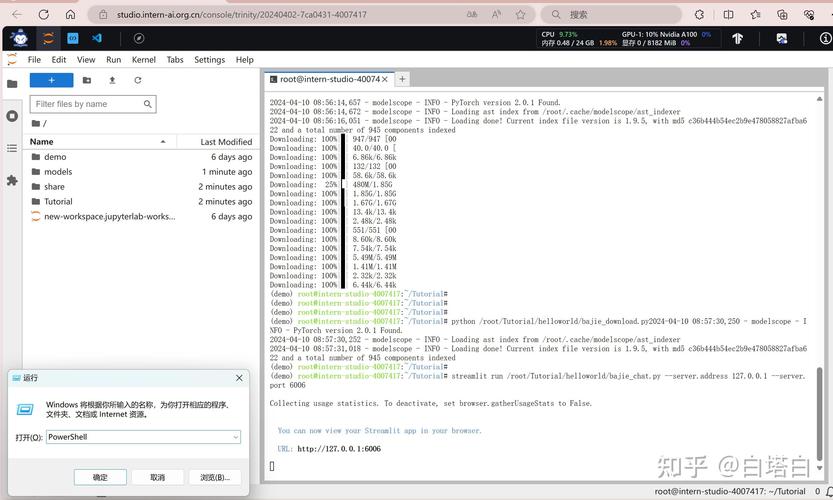This screenshot has width=833, height=500.
Task: Click the blue new launcher button
Action: [x=52, y=80]
